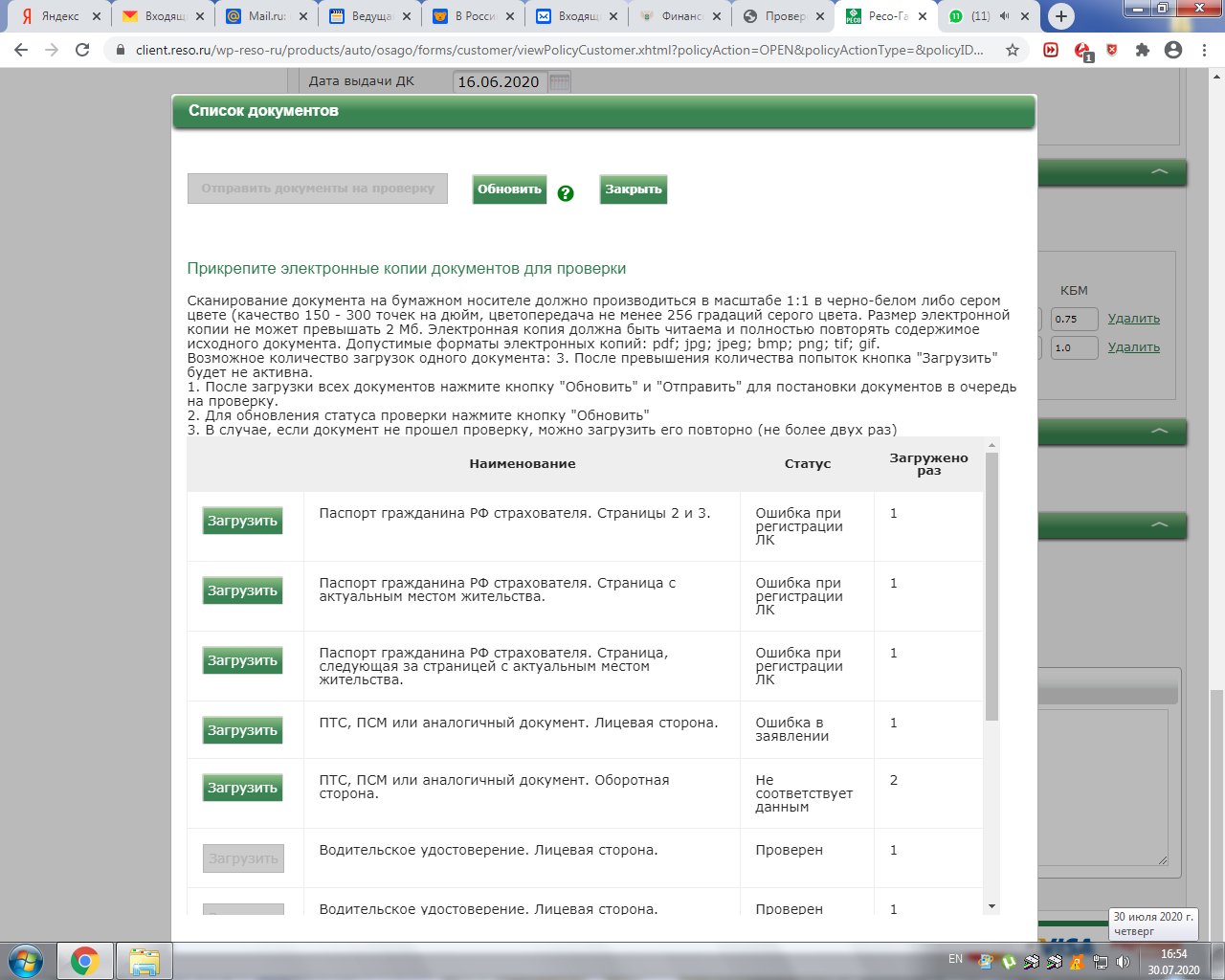Click the orange warning tray icon
Image resolution: width=1225 pixels, height=980 pixels.
tap(1078, 961)
